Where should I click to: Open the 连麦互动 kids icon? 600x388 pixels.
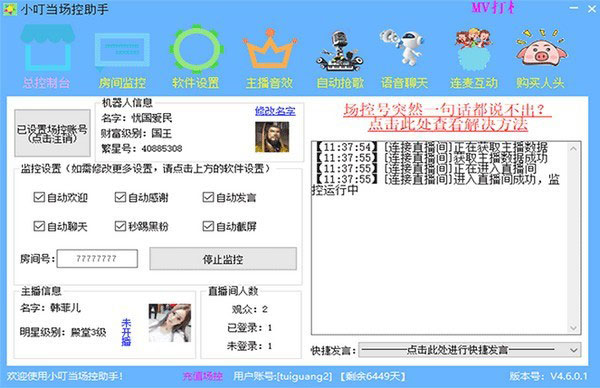click(473, 49)
